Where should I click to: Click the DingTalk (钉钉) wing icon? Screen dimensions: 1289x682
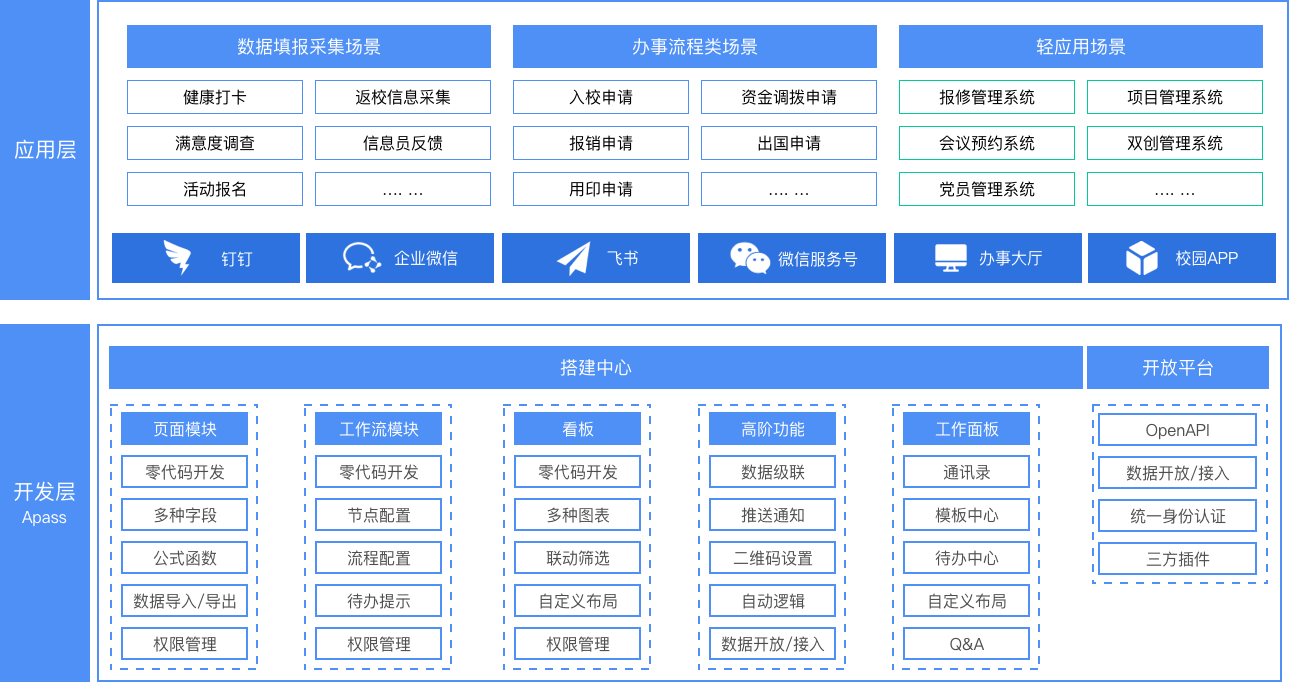(x=177, y=258)
